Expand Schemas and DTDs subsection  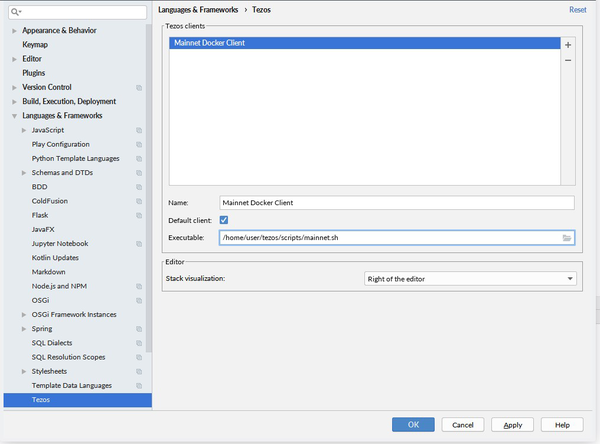[24, 173]
